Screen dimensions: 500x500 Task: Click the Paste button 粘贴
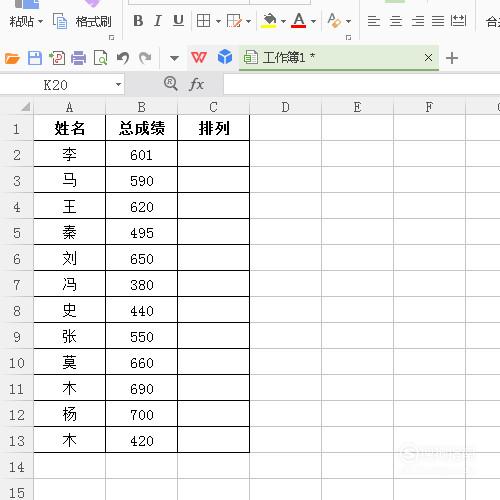pos(22,22)
